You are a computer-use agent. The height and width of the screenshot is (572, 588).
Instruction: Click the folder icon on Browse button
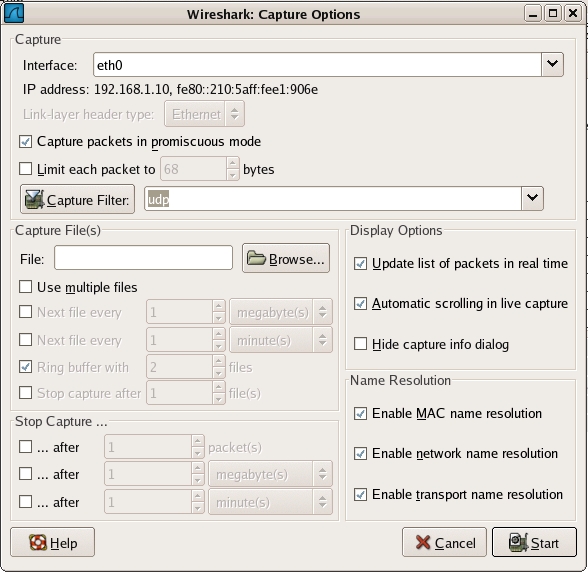pyautogui.click(x=256, y=258)
